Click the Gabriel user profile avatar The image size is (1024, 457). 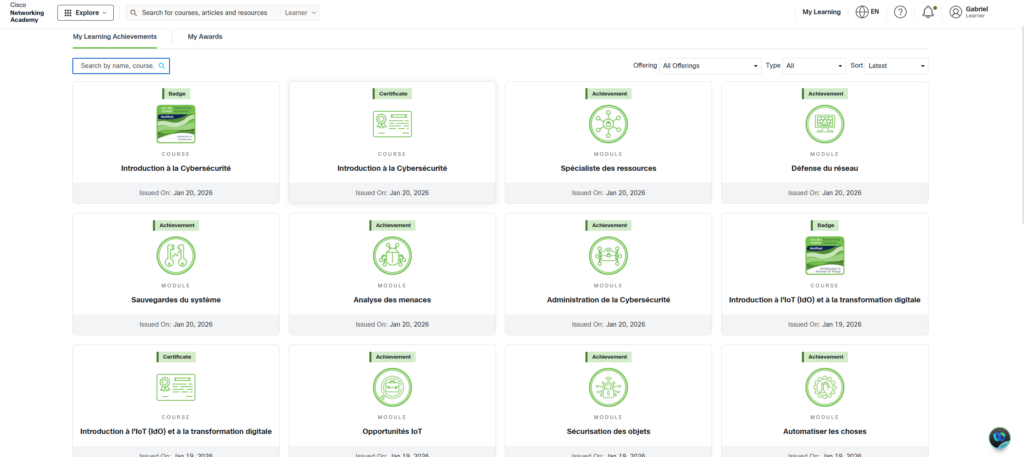click(956, 13)
